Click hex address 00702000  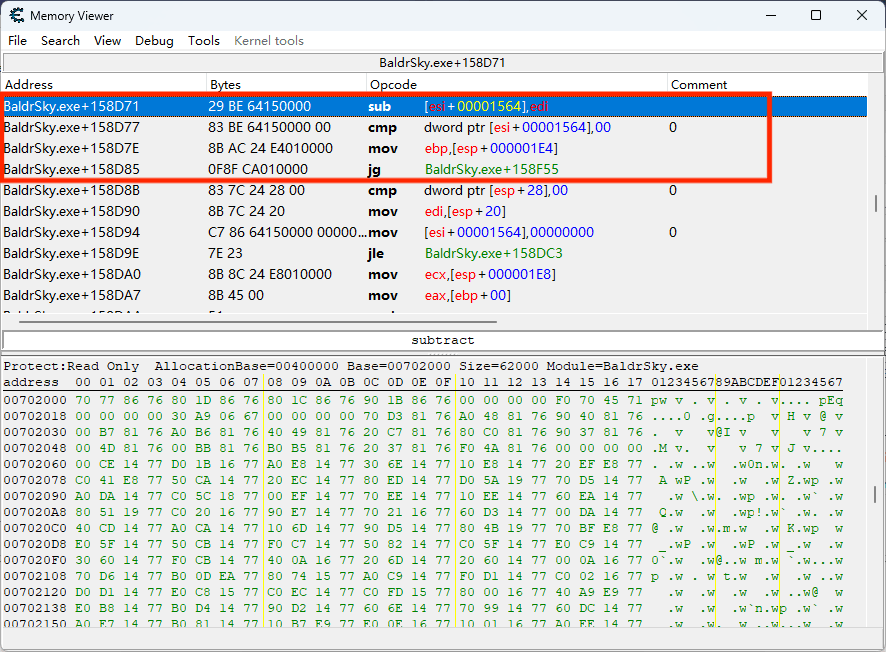coord(35,400)
